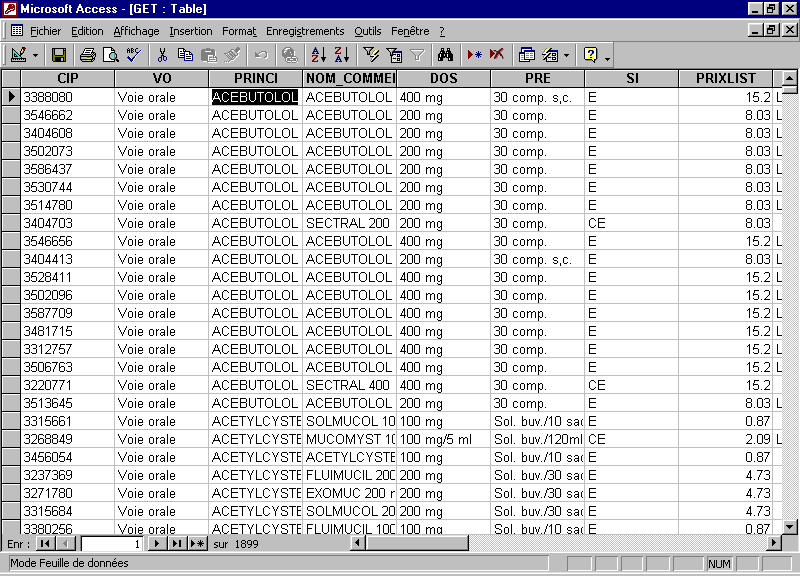The height and width of the screenshot is (576, 800).
Task: Open the Enregistrements menu
Action: [305, 31]
